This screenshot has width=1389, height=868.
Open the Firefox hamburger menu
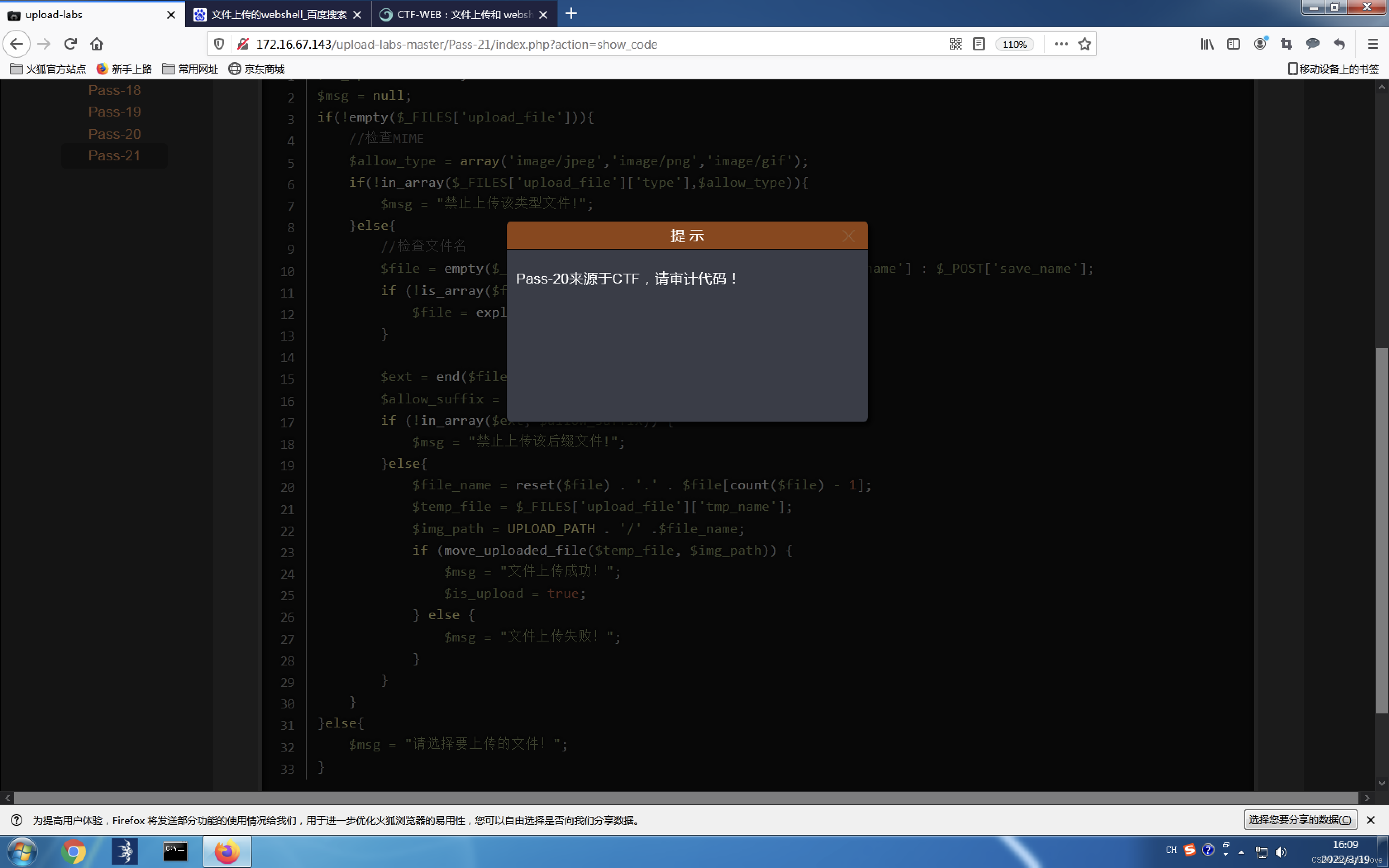point(1372,44)
